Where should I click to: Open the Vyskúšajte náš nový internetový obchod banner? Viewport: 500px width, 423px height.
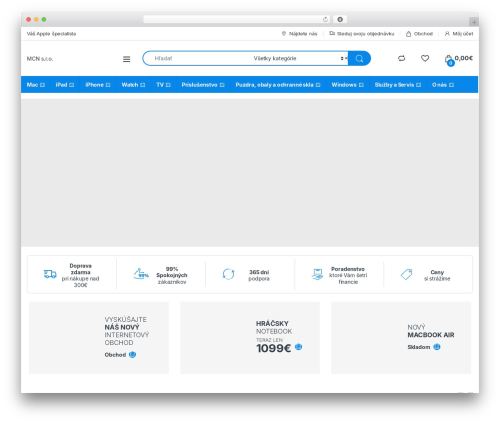pyautogui.click(x=99, y=338)
